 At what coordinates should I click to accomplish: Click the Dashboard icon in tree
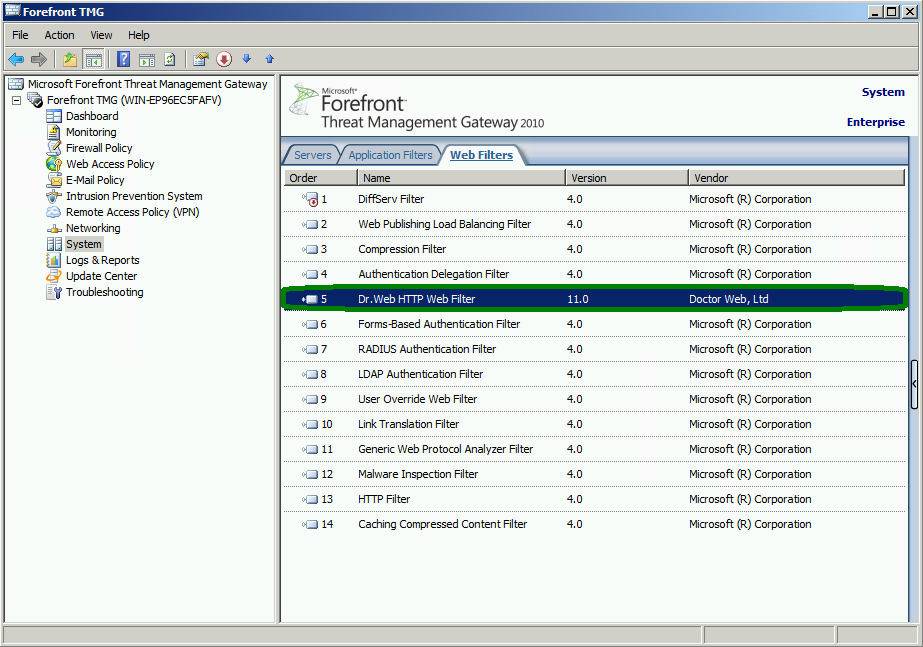click(54, 116)
